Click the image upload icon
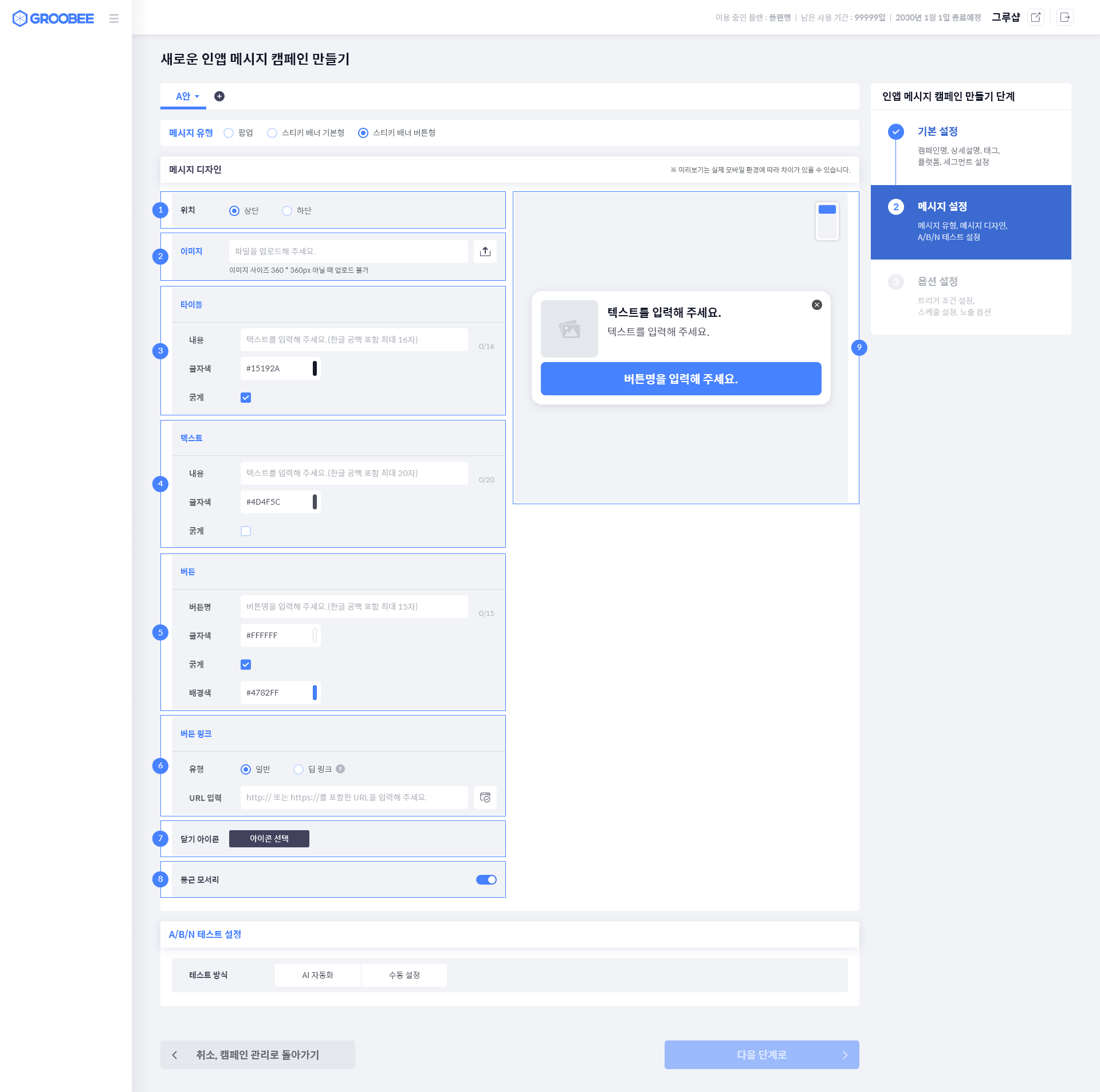 pos(485,252)
